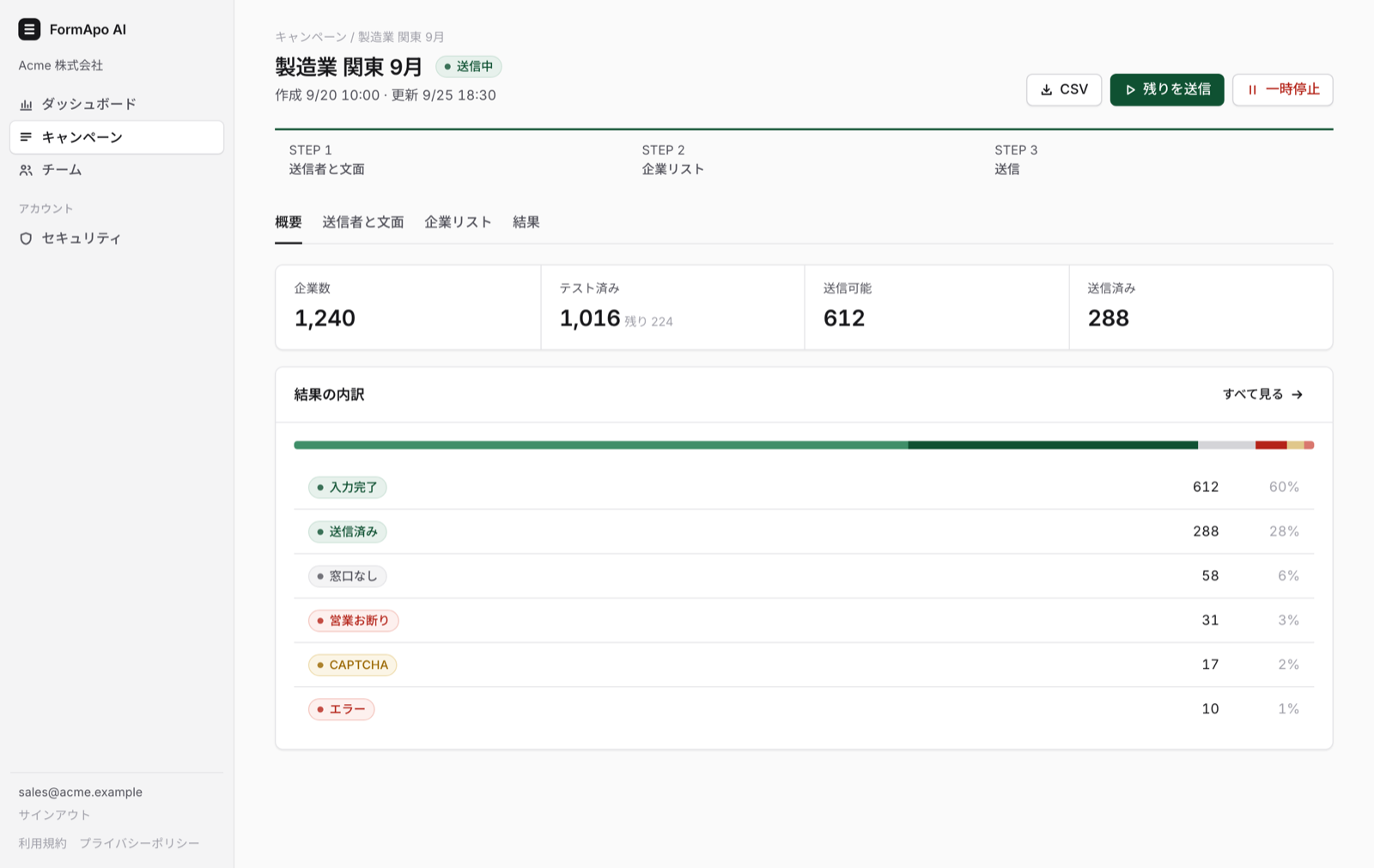Switch to the 結果 tab
1374x868 pixels.
click(x=526, y=222)
